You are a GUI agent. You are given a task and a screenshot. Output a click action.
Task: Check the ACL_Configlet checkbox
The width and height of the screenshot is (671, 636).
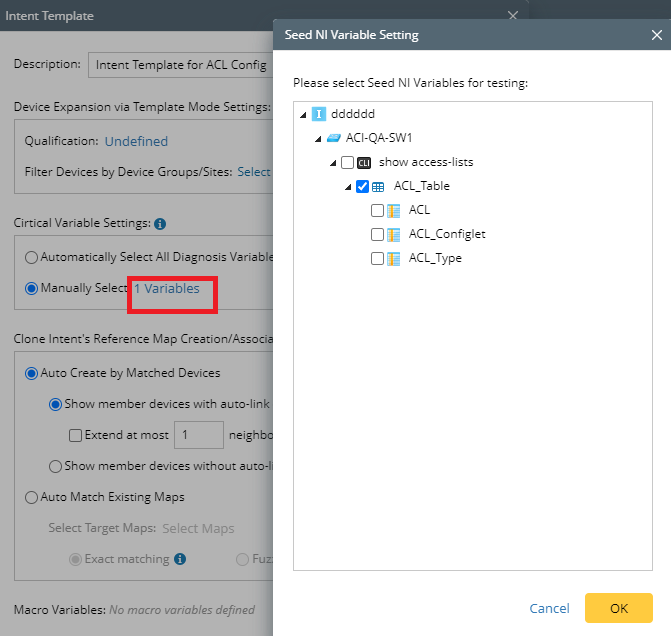377,235
